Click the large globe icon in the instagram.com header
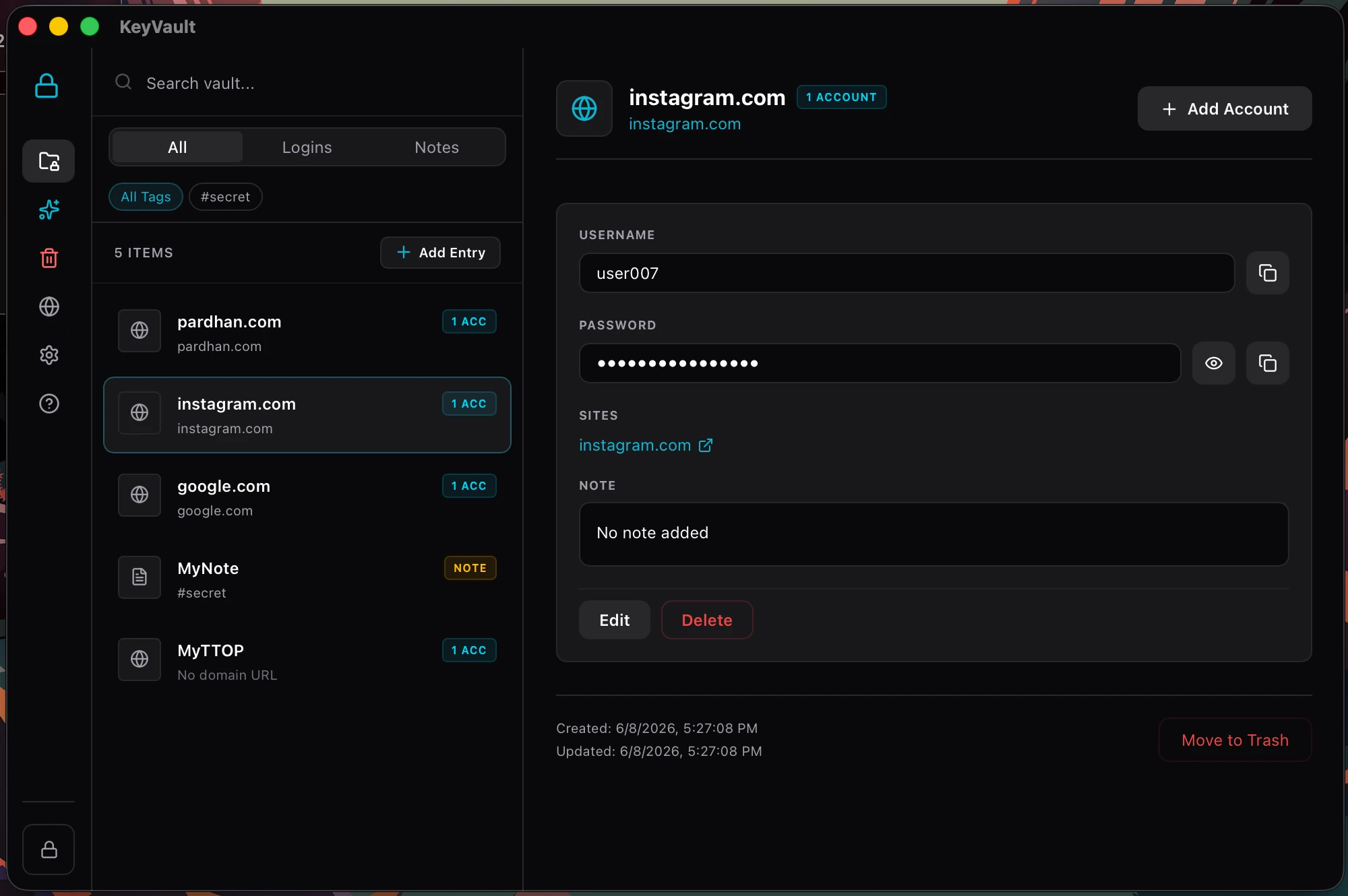Screen dimensions: 1348x896 pos(584,108)
